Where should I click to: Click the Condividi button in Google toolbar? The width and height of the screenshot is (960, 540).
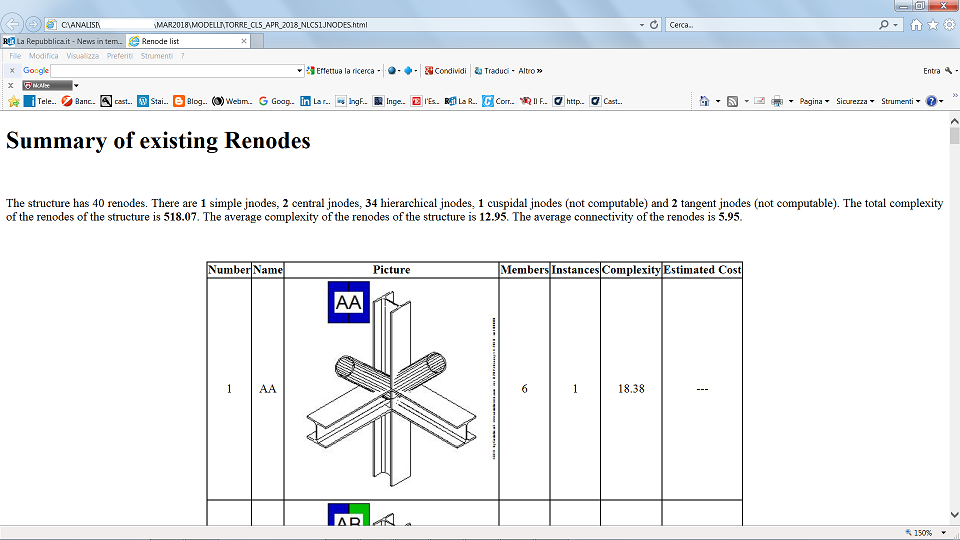pyautogui.click(x=445, y=71)
